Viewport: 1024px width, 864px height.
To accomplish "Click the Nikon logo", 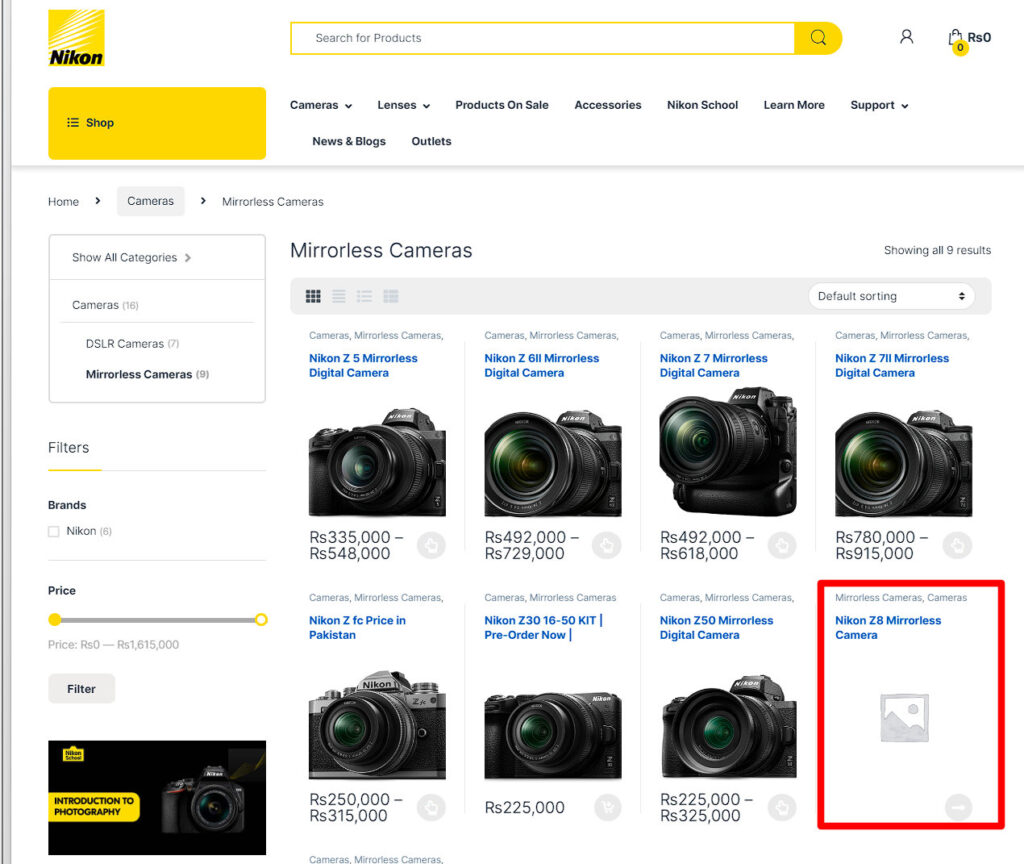I will 76,38.
